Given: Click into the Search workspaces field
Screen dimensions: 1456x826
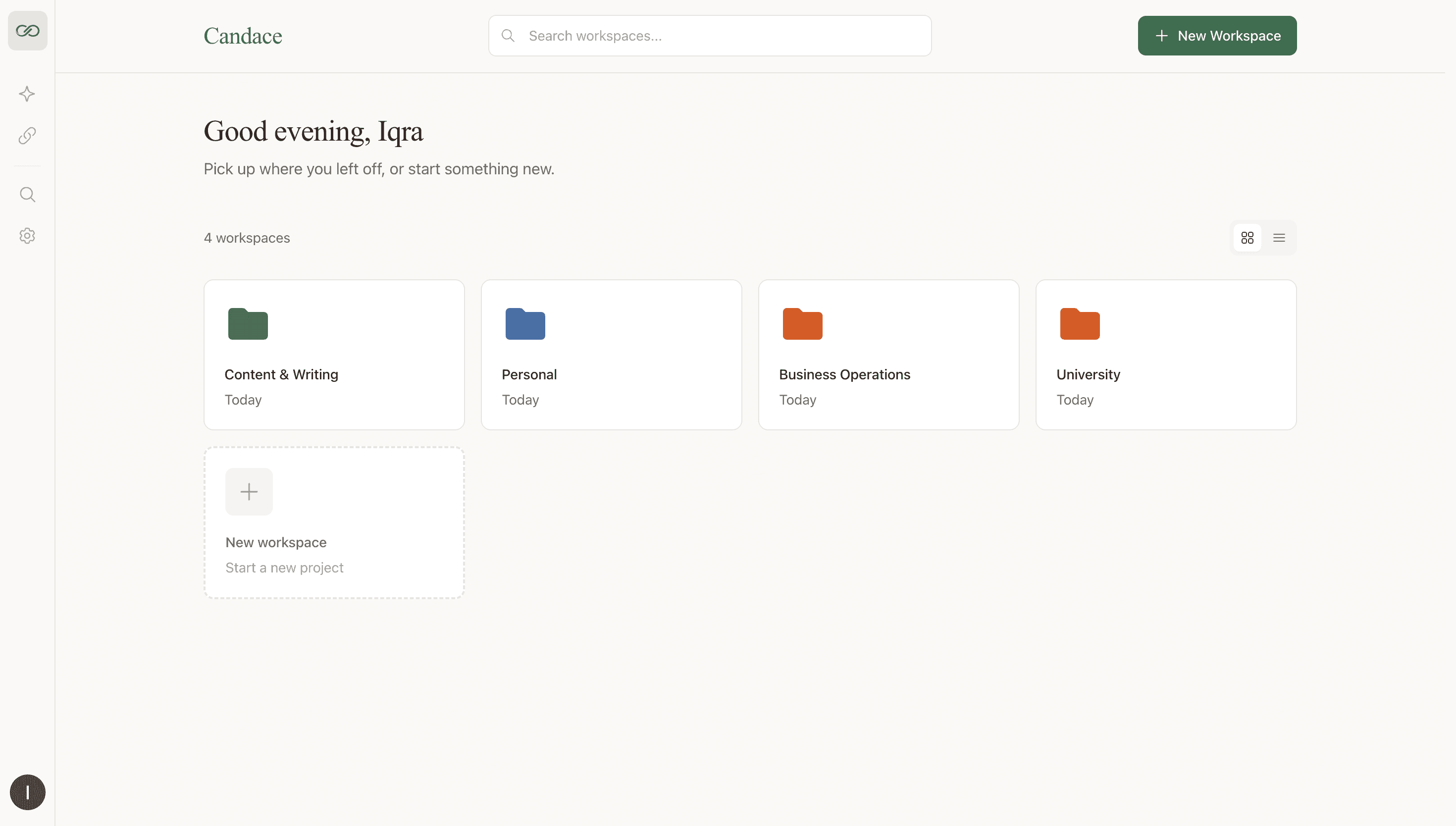Looking at the screenshot, I should pos(709,35).
